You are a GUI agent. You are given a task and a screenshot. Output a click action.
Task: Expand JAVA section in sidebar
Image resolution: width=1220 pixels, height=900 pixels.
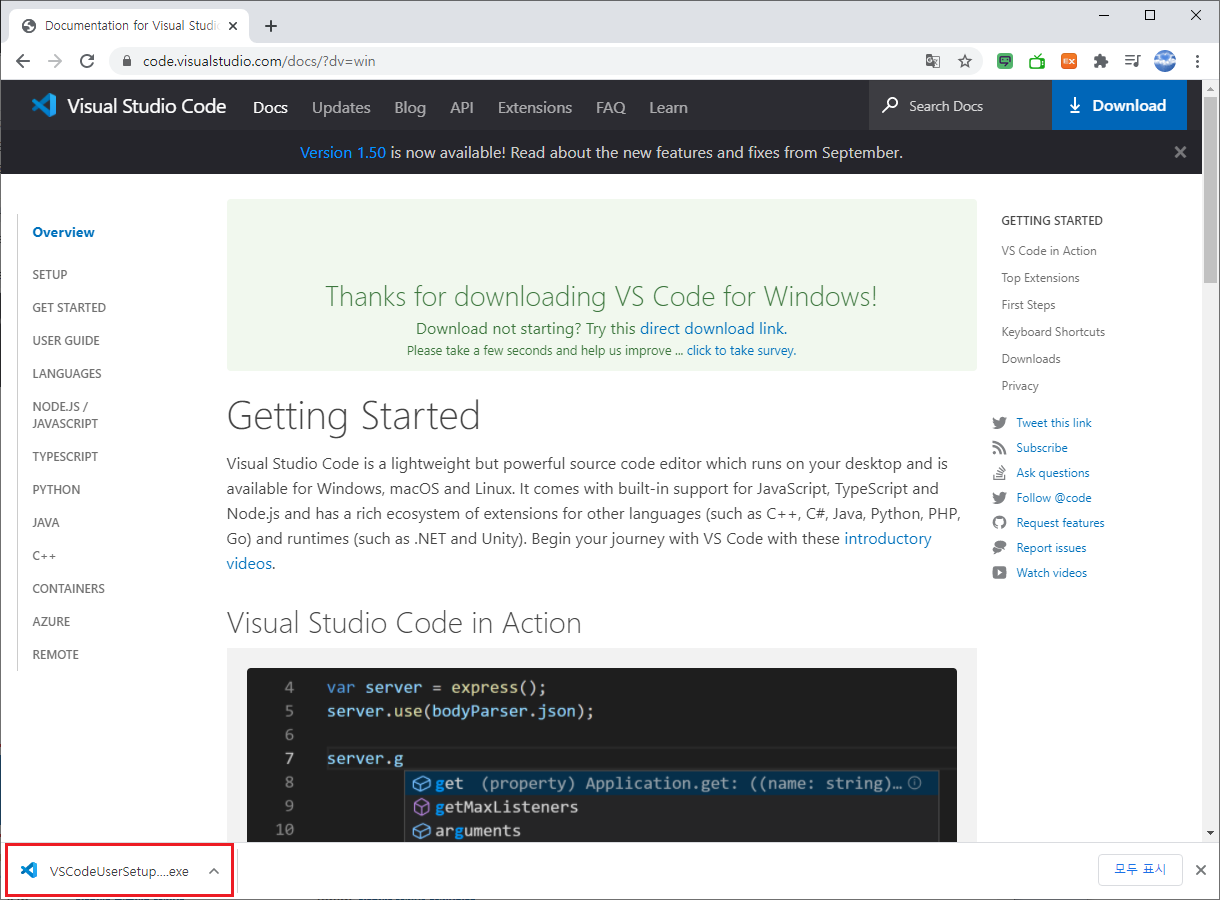(46, 522)
